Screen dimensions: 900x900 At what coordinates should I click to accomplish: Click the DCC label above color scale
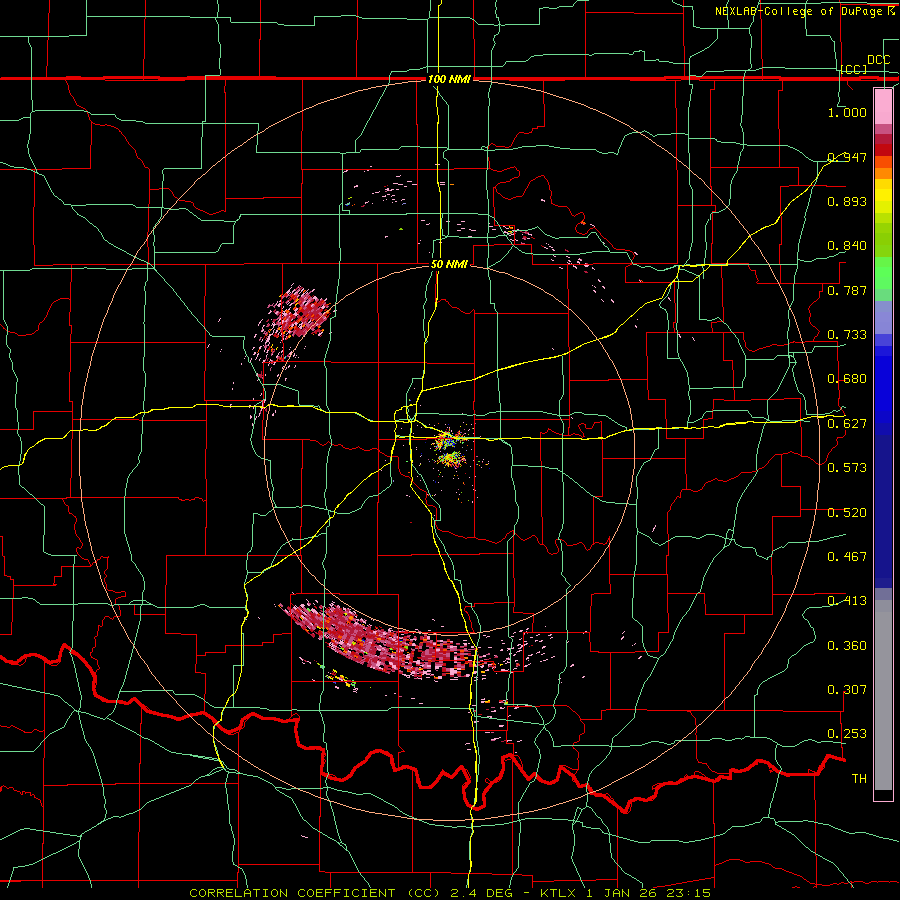tap(878, 60)
